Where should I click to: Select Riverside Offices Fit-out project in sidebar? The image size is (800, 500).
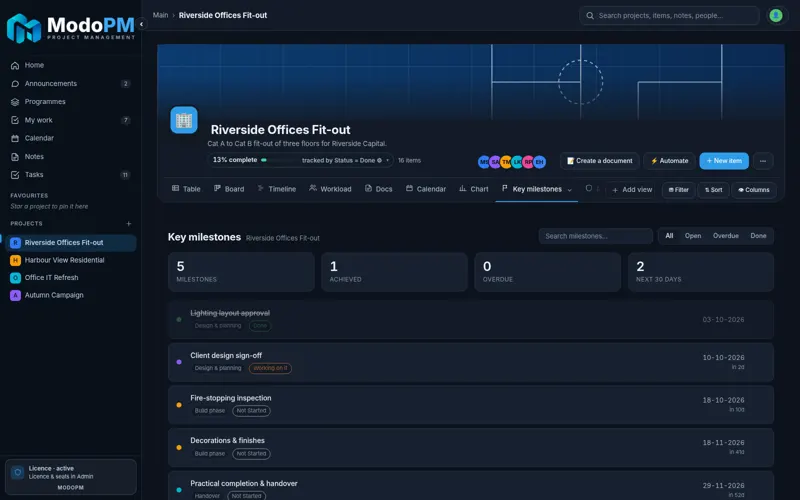[71, 243]
